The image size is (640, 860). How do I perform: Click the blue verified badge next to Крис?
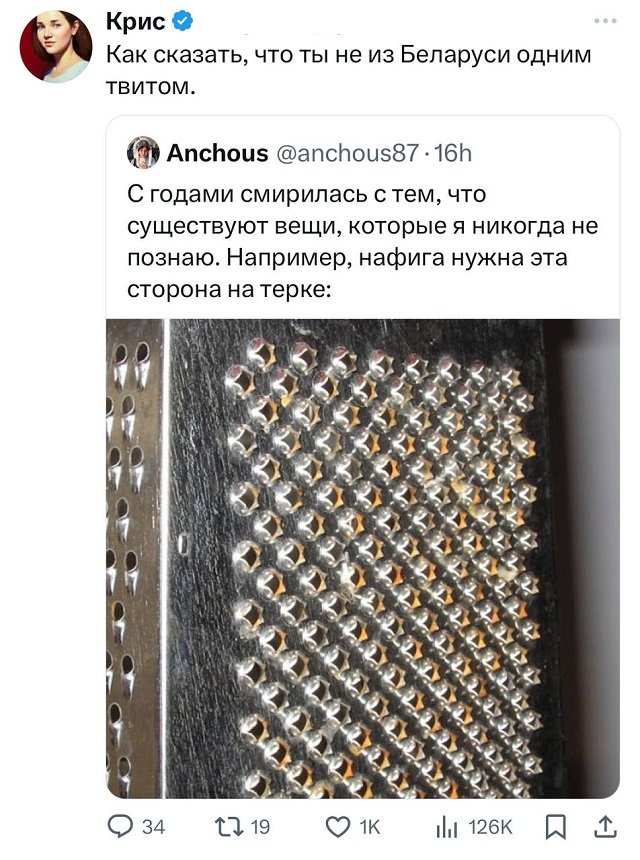pyautogui.click(x=182, y=21)
